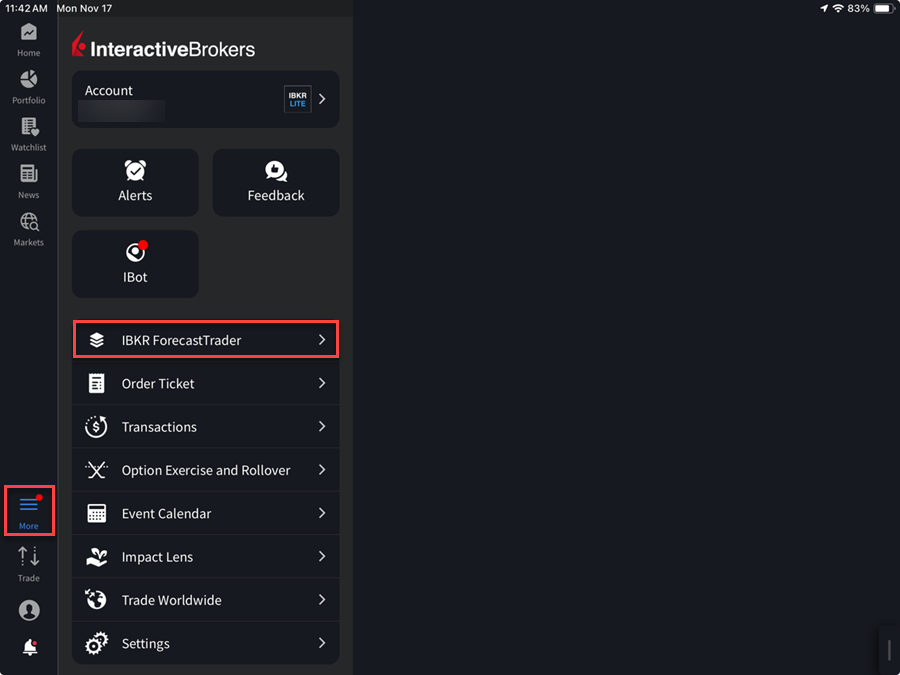Viewport: 900px width, 675px height.
Task: Open the IBKR ForecastTrader menu entry
Action: click(205, 340)
